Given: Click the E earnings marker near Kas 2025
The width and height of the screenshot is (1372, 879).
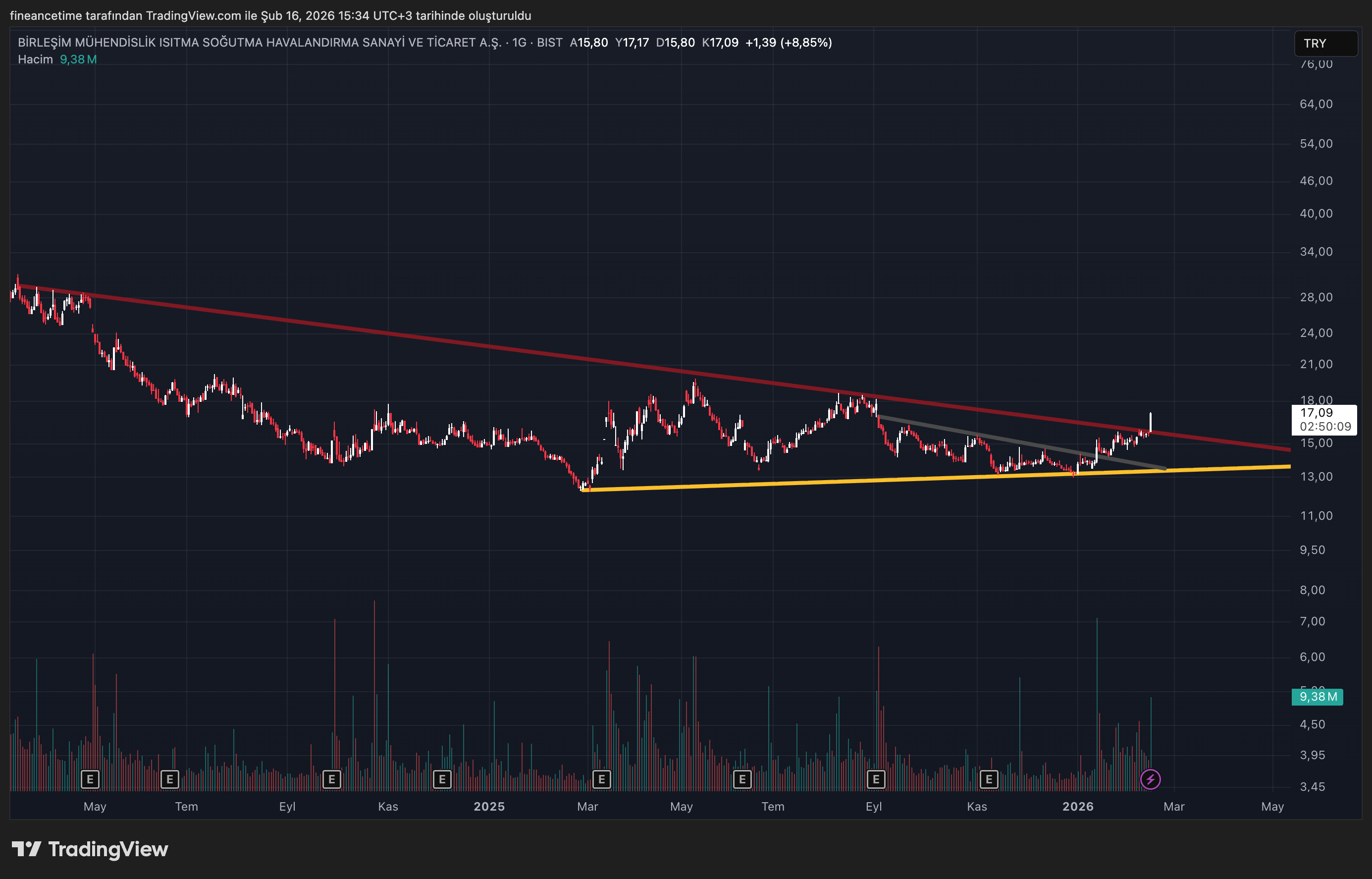Looking at the screenshot, I should click(989, 779).
